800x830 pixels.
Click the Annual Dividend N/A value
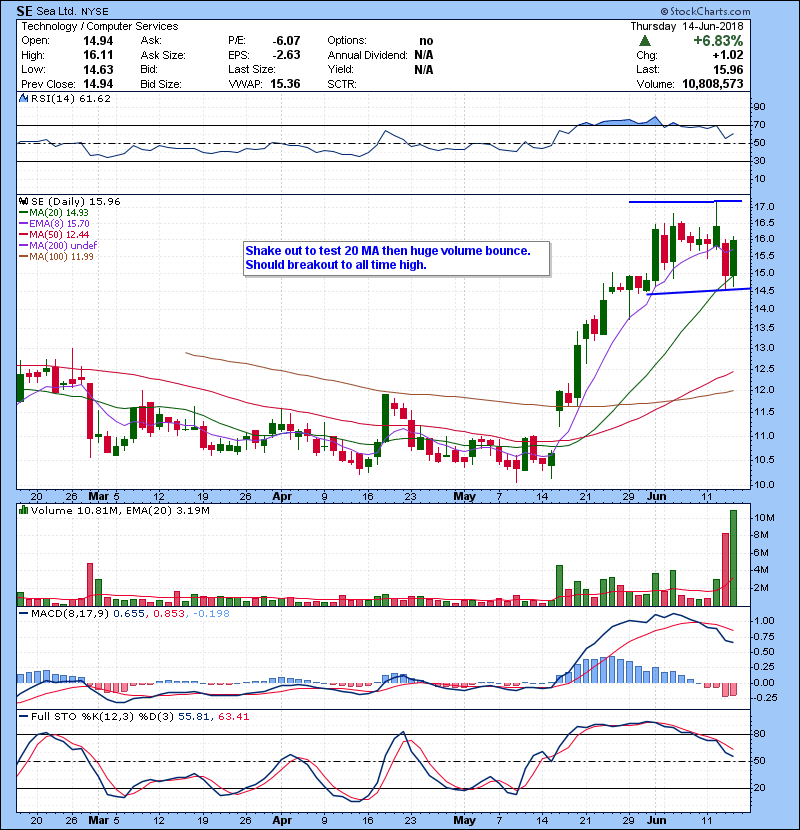(x=424, y=55)
